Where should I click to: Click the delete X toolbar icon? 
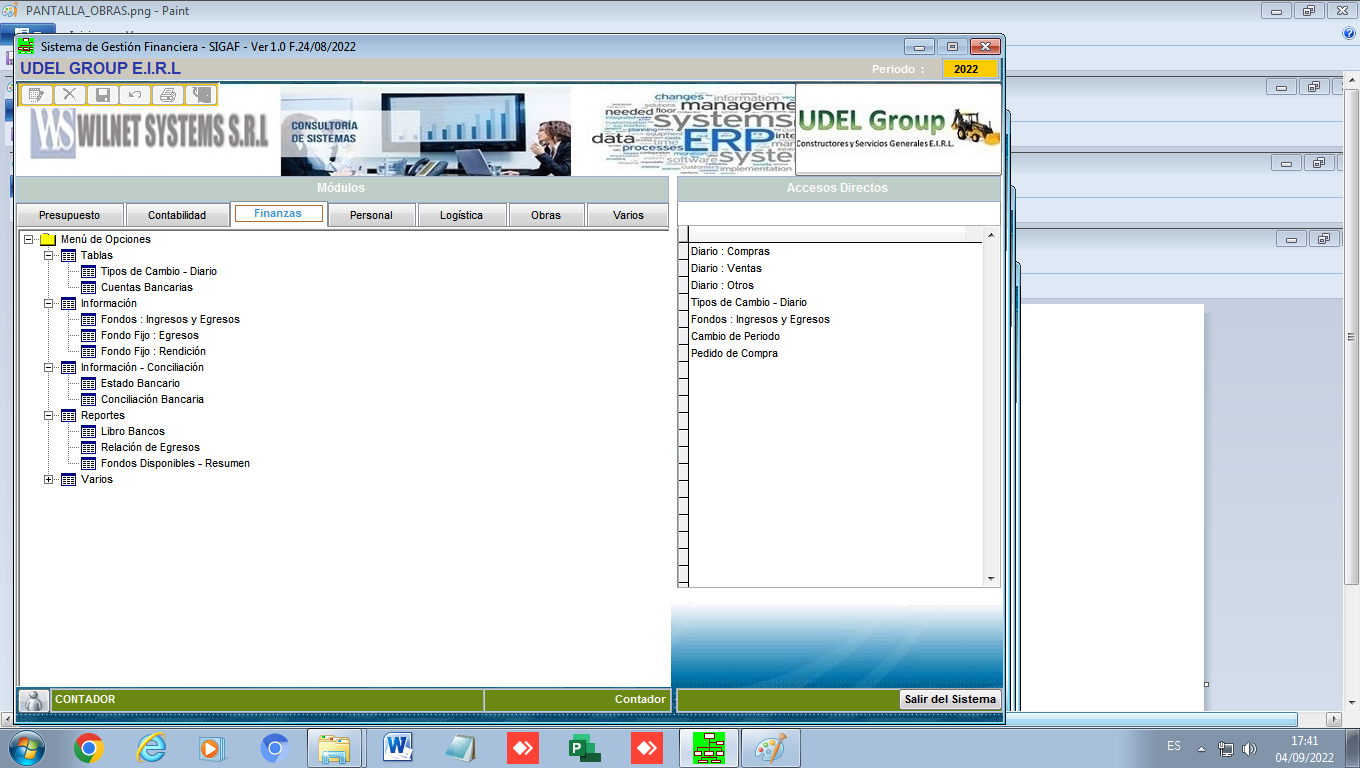click(x=69, y=95)
